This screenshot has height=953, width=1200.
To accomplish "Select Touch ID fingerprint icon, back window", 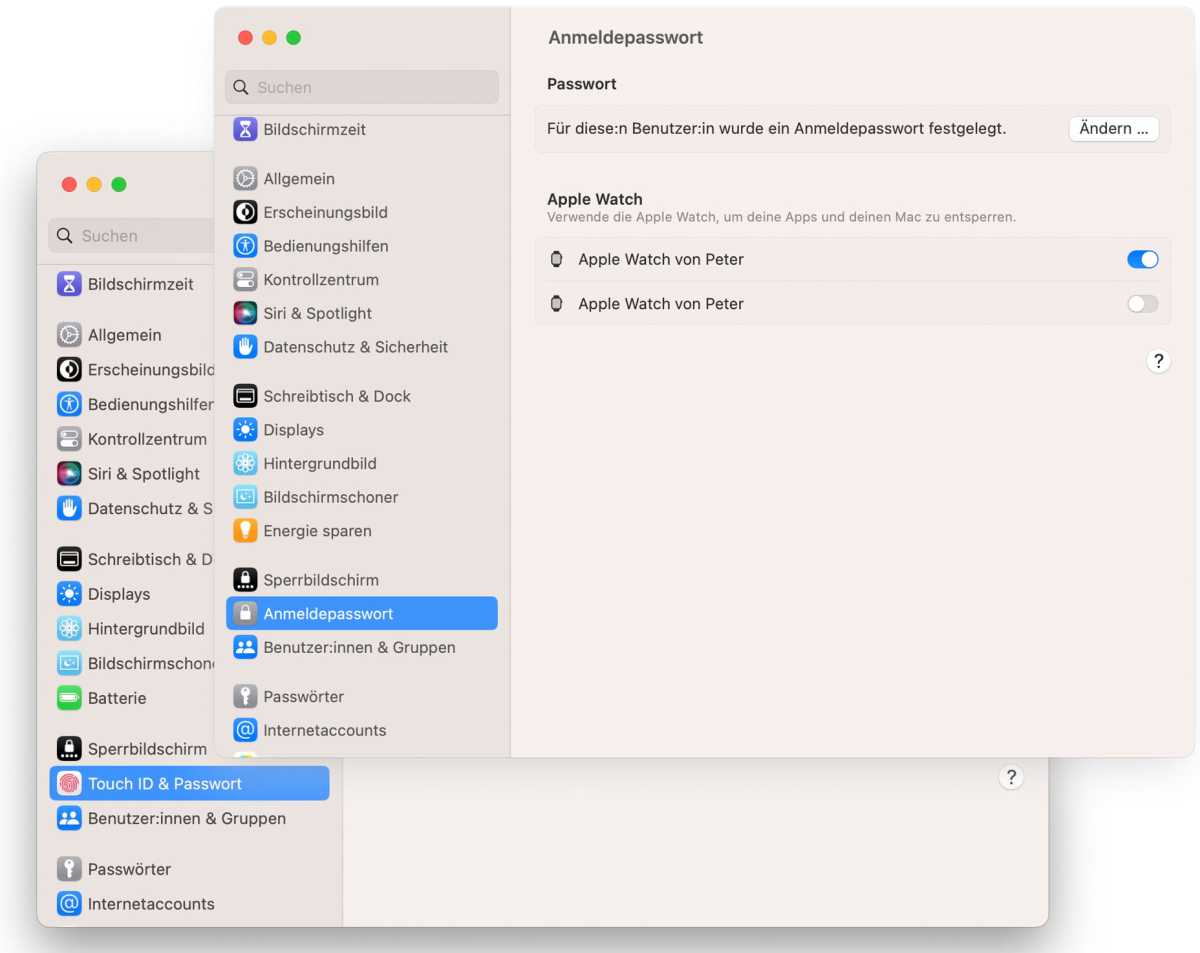I will tap(69, 784).
